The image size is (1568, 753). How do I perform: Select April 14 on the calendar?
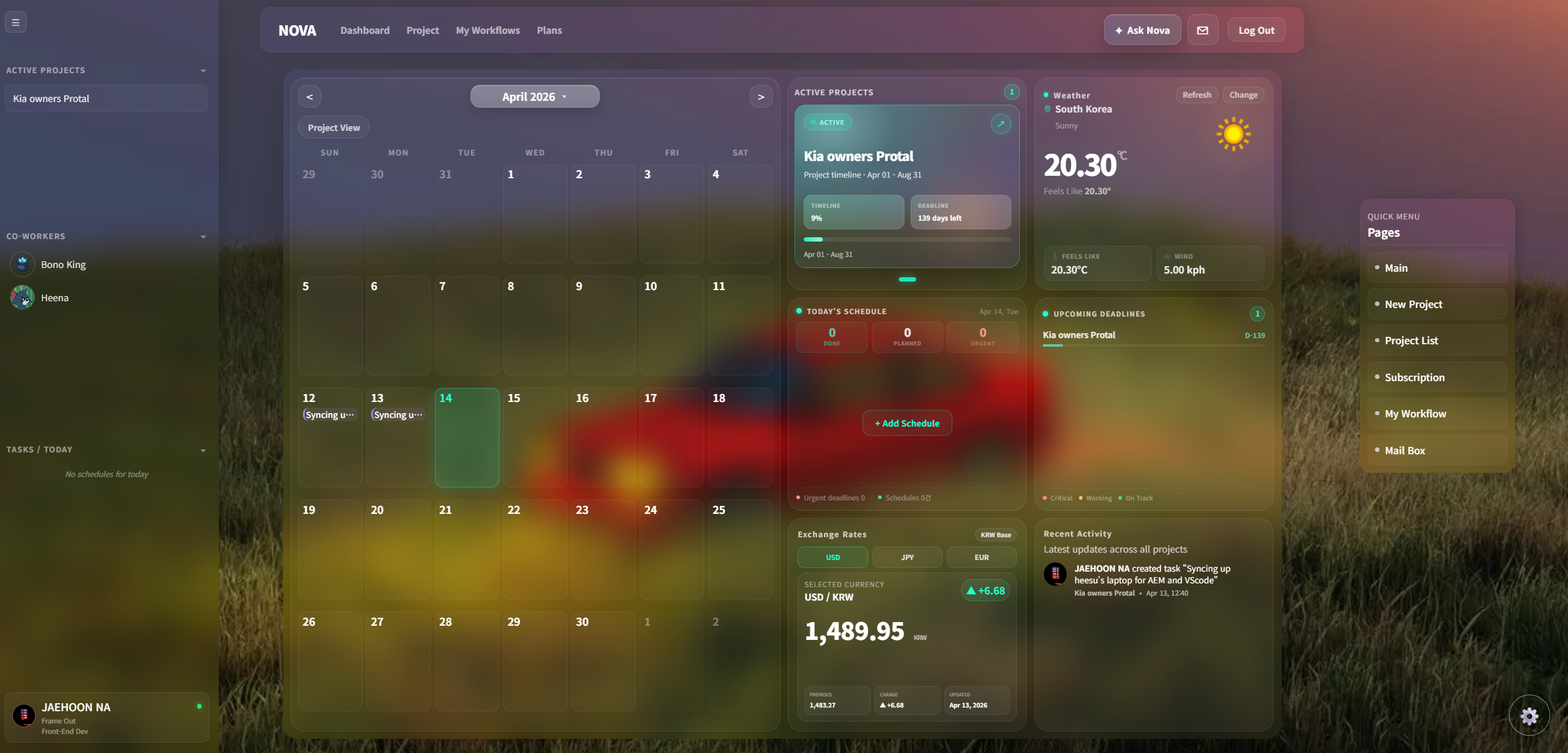click(x=466, y=437)
